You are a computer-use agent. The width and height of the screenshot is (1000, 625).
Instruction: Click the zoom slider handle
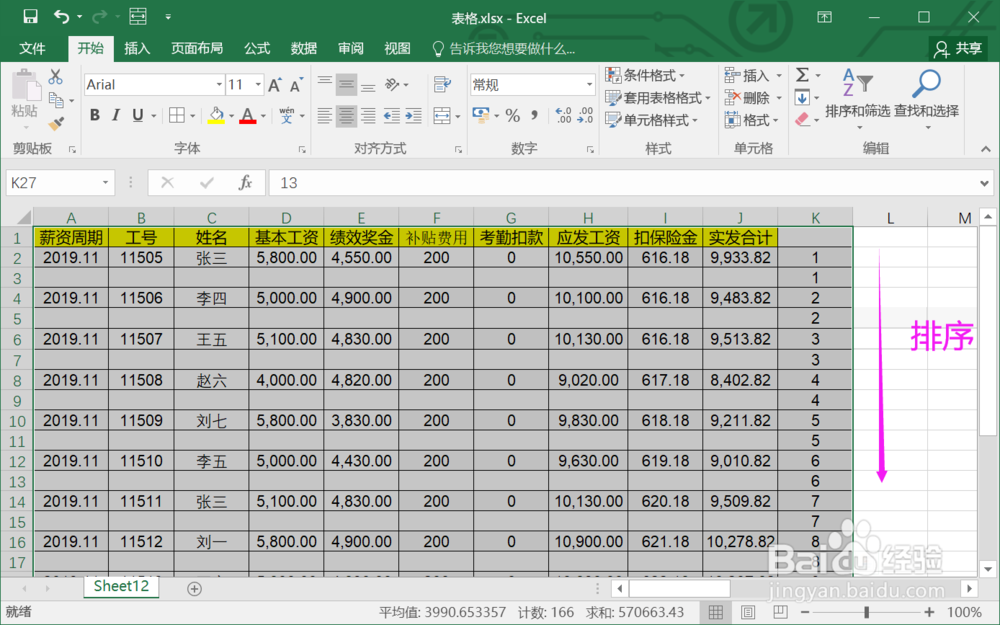point(866,612)
